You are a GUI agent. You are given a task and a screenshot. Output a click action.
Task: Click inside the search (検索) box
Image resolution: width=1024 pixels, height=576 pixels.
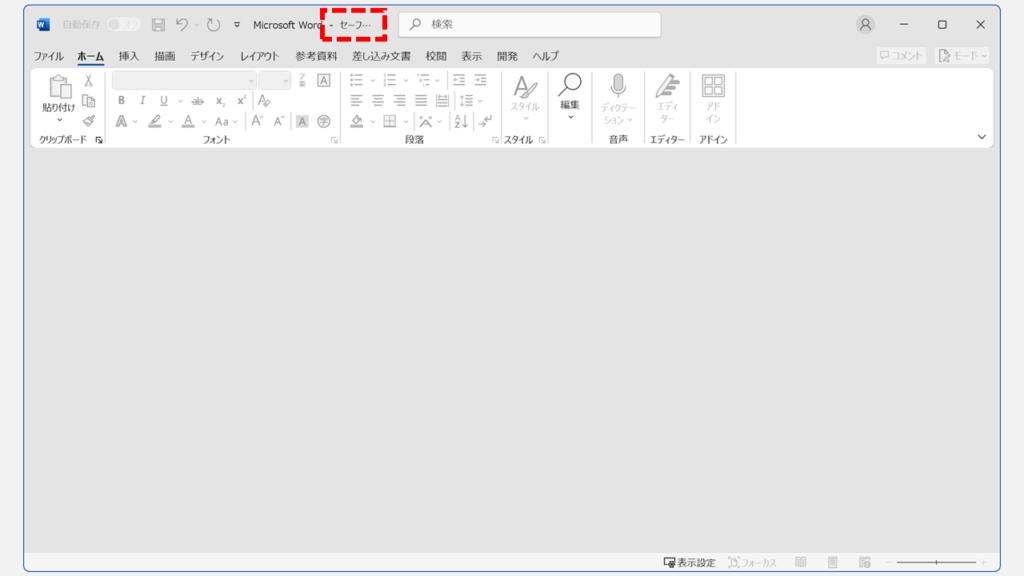[530, 25]
